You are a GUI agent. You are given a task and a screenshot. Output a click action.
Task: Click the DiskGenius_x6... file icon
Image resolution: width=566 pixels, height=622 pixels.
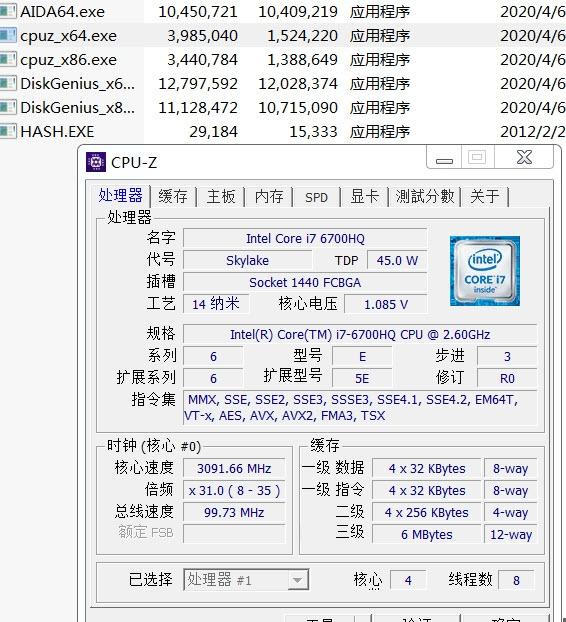[8, 83]
